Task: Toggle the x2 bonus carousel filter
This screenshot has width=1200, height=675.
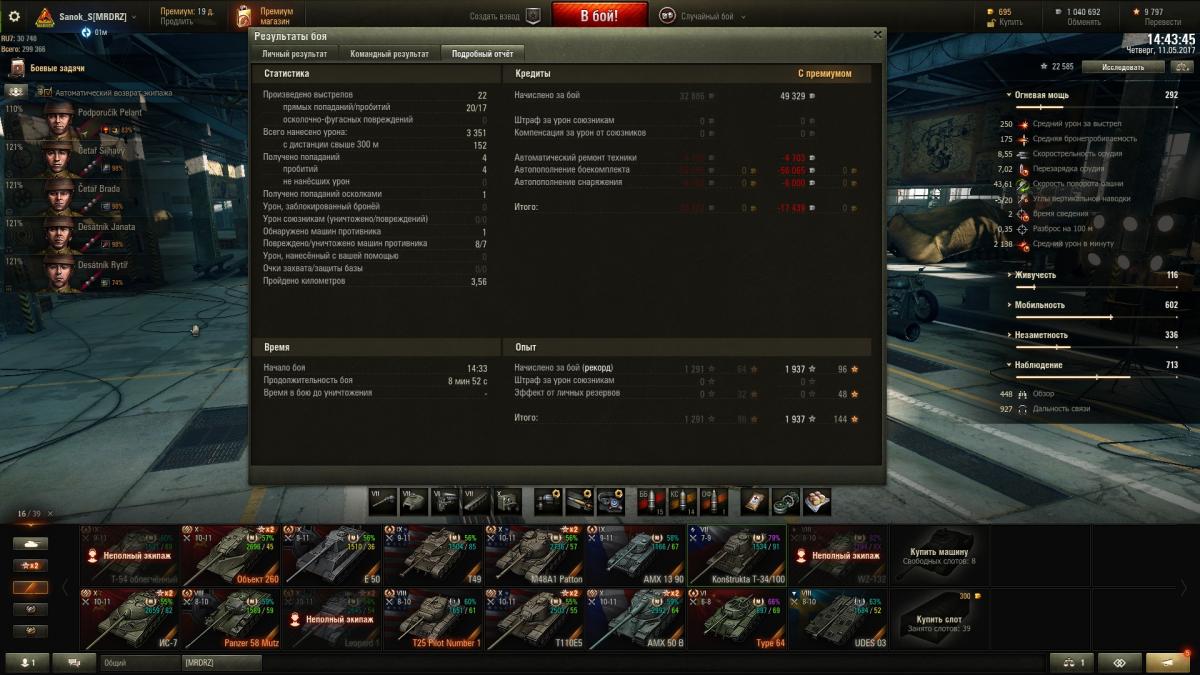Action: (x=29, y=565)
